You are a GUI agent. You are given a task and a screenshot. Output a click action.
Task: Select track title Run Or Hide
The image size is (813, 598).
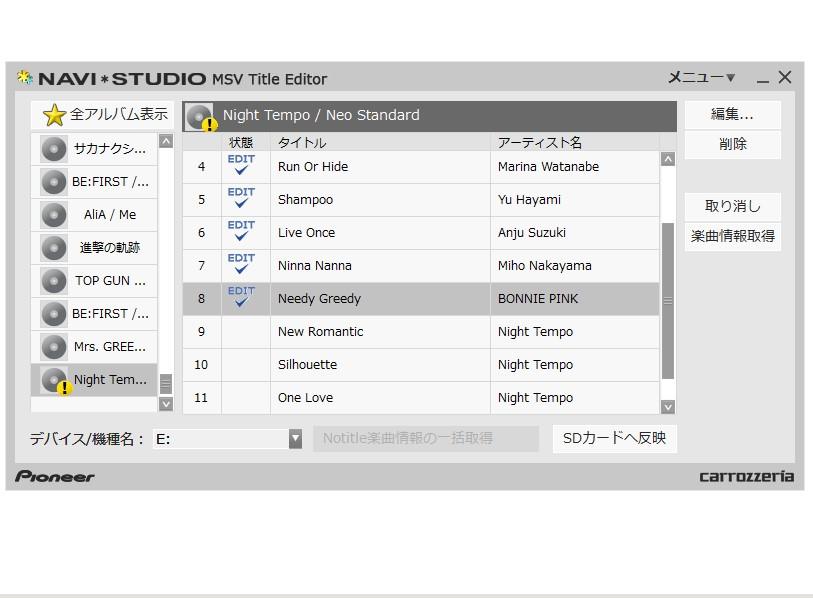point(313,167)
